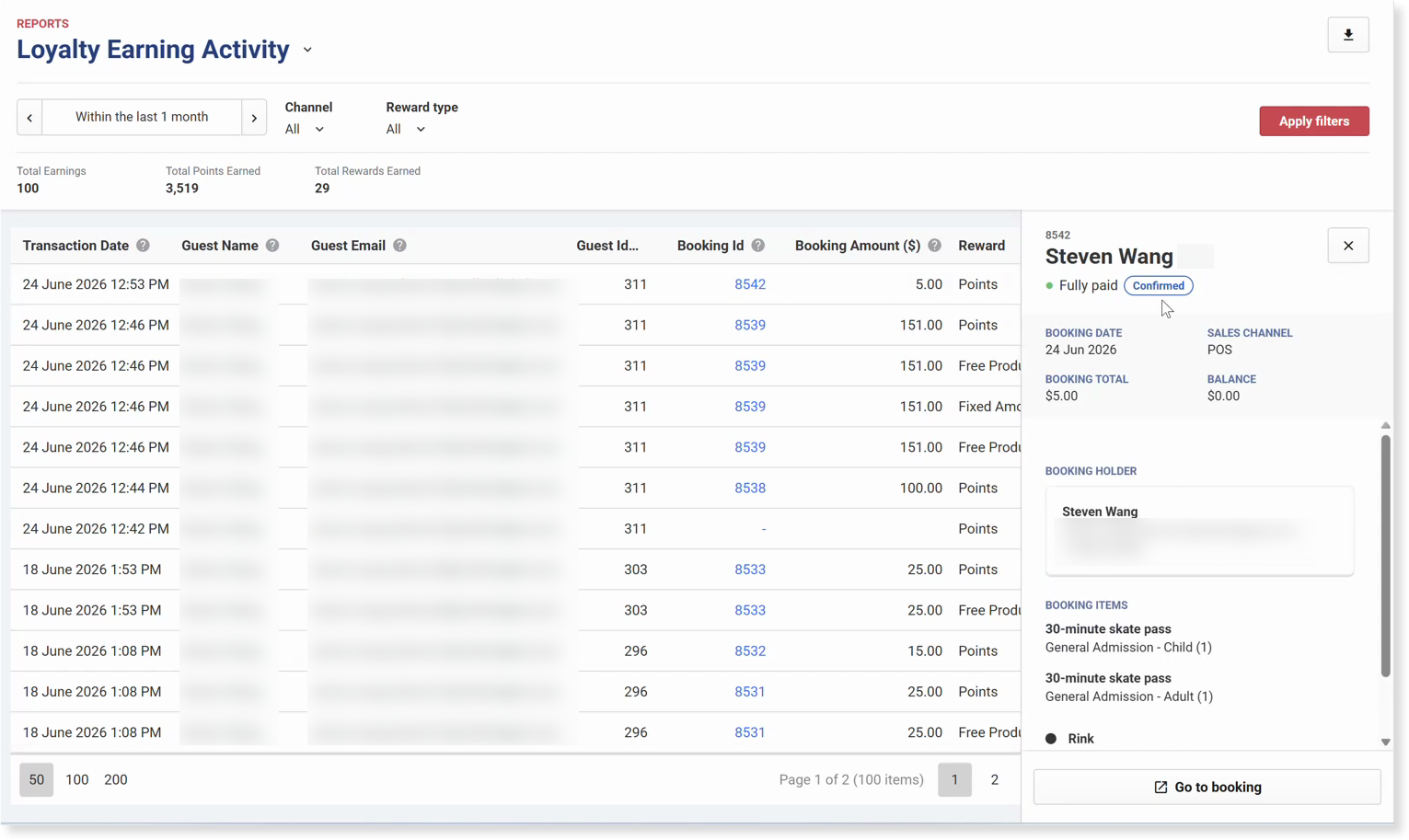
Task: Click Total Points Earned value 3,519
Action: click(182, 189)
